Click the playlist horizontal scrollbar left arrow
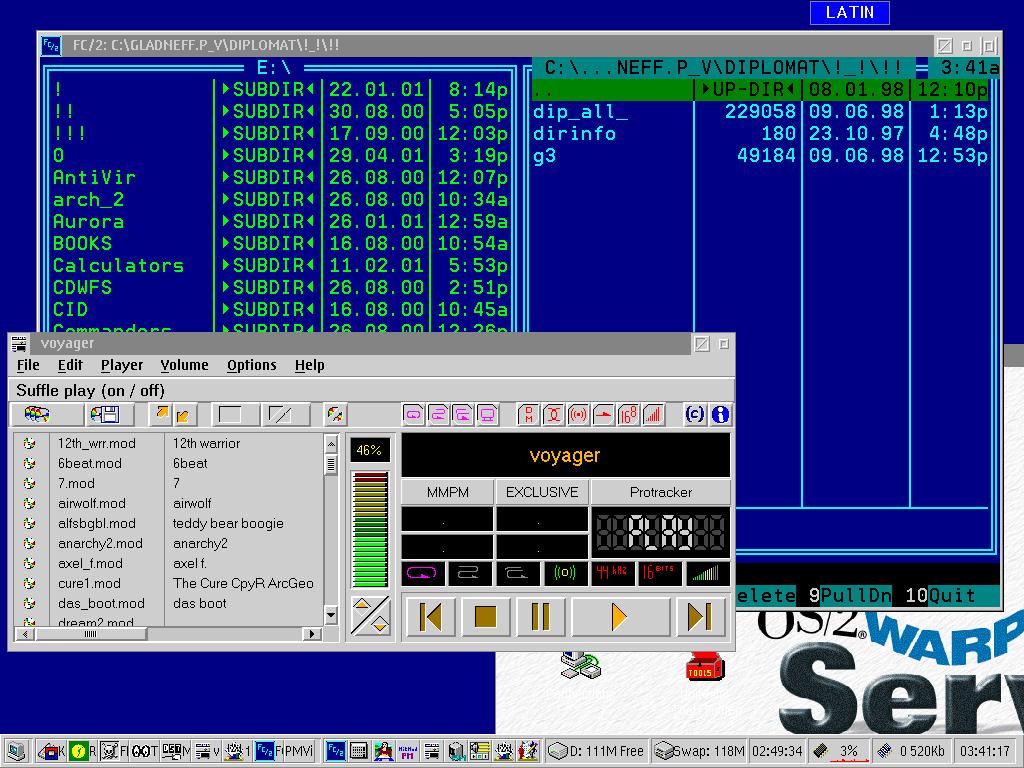The width and height of the screenshot is (1024, 768). (25, 633)
